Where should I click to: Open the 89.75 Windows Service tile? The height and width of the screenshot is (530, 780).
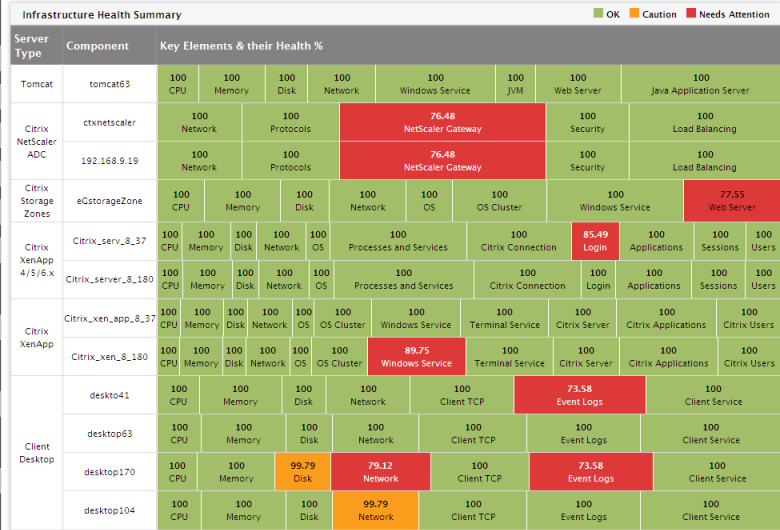pyautogui.click(x=416, y=357)
